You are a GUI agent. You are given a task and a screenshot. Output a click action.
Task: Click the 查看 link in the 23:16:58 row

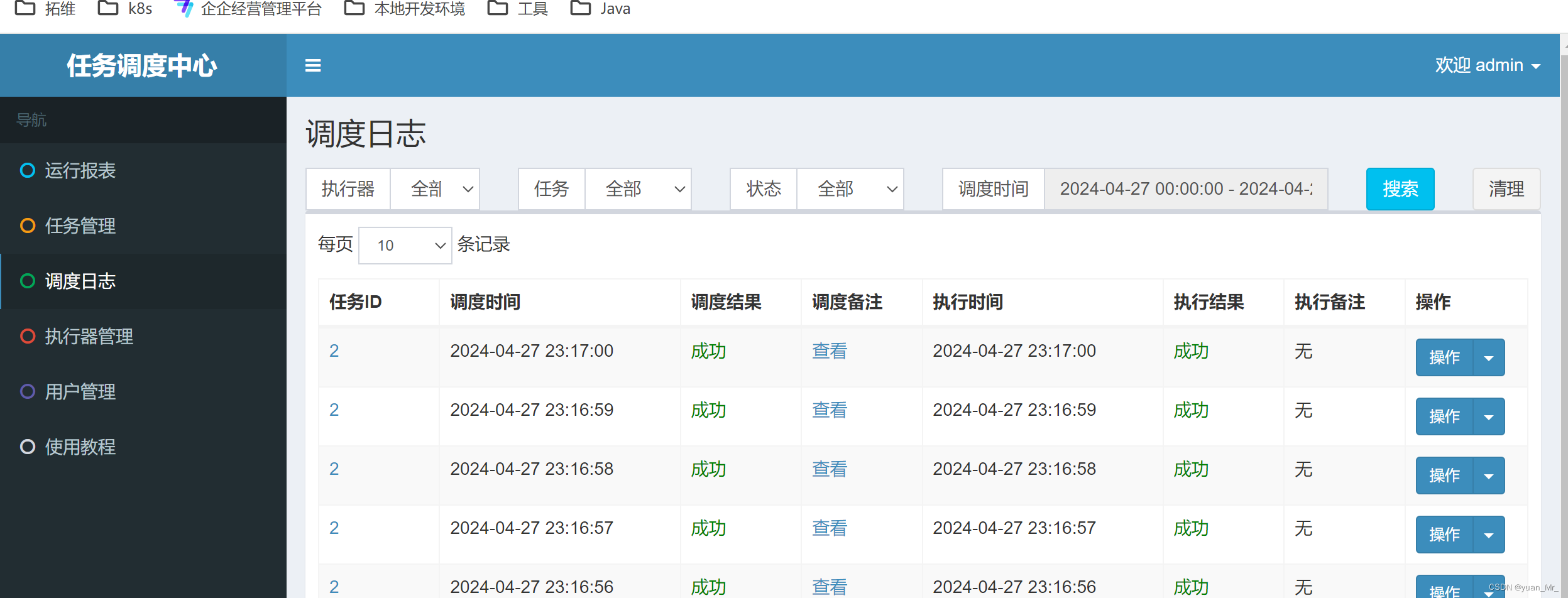click(830, 469)
